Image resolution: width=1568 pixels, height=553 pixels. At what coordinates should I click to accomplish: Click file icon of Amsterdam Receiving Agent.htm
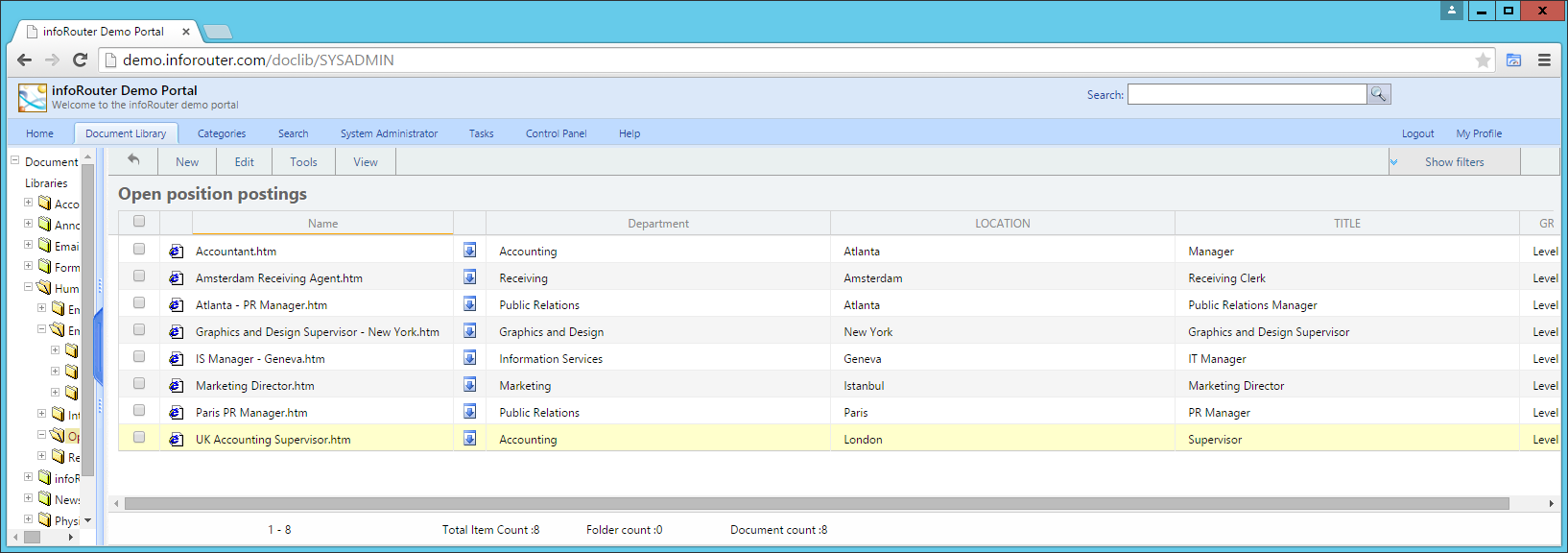coord(177,278)
